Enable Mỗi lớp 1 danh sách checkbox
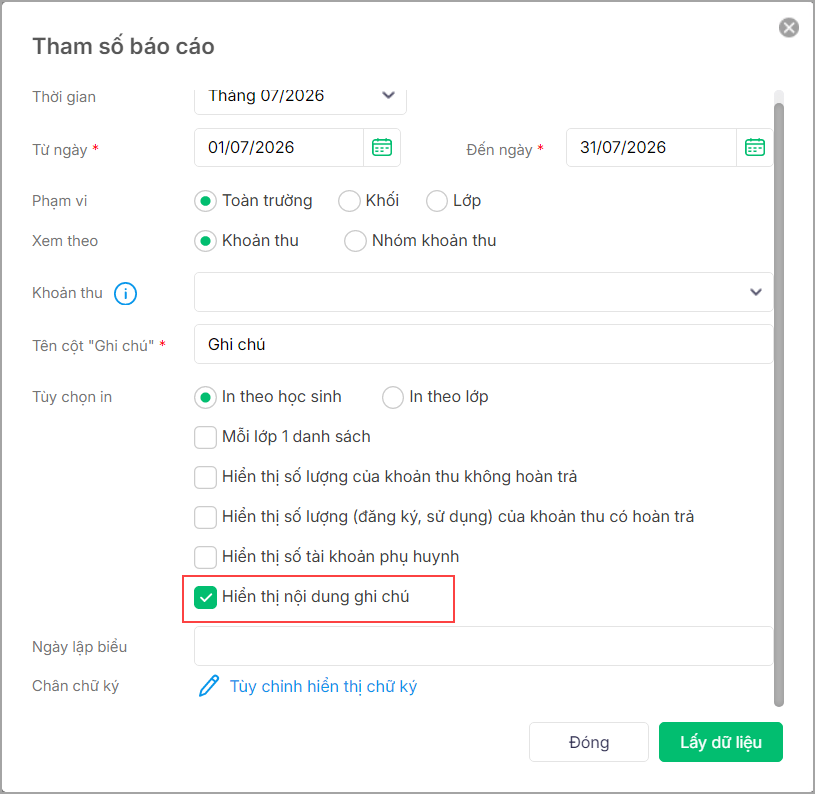815x794 pixels. pos(205,437)
